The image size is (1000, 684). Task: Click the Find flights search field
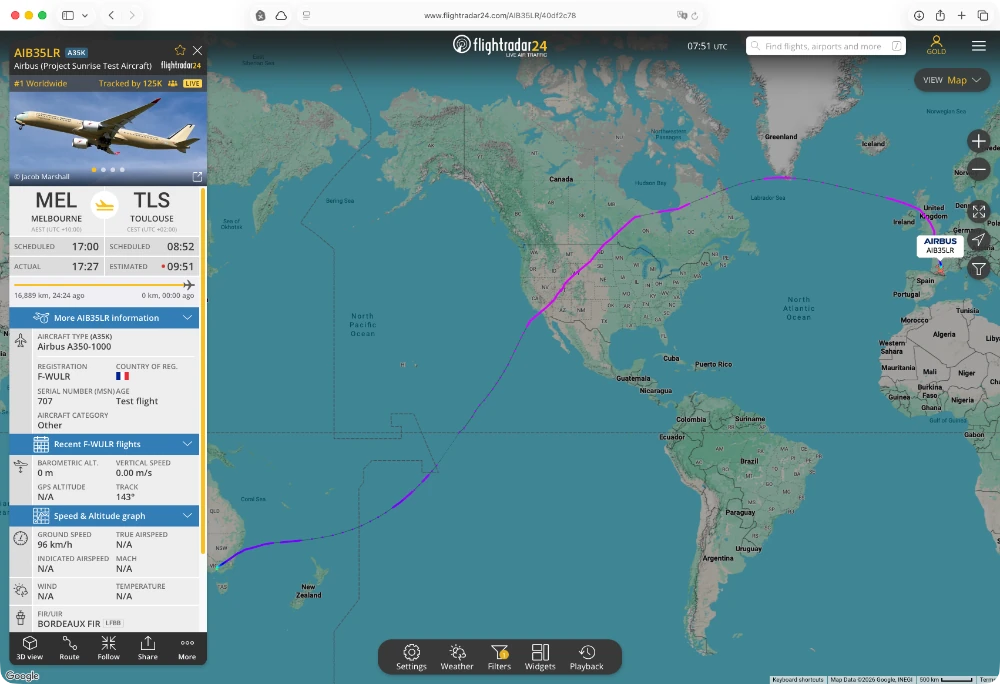pos(825,46)
